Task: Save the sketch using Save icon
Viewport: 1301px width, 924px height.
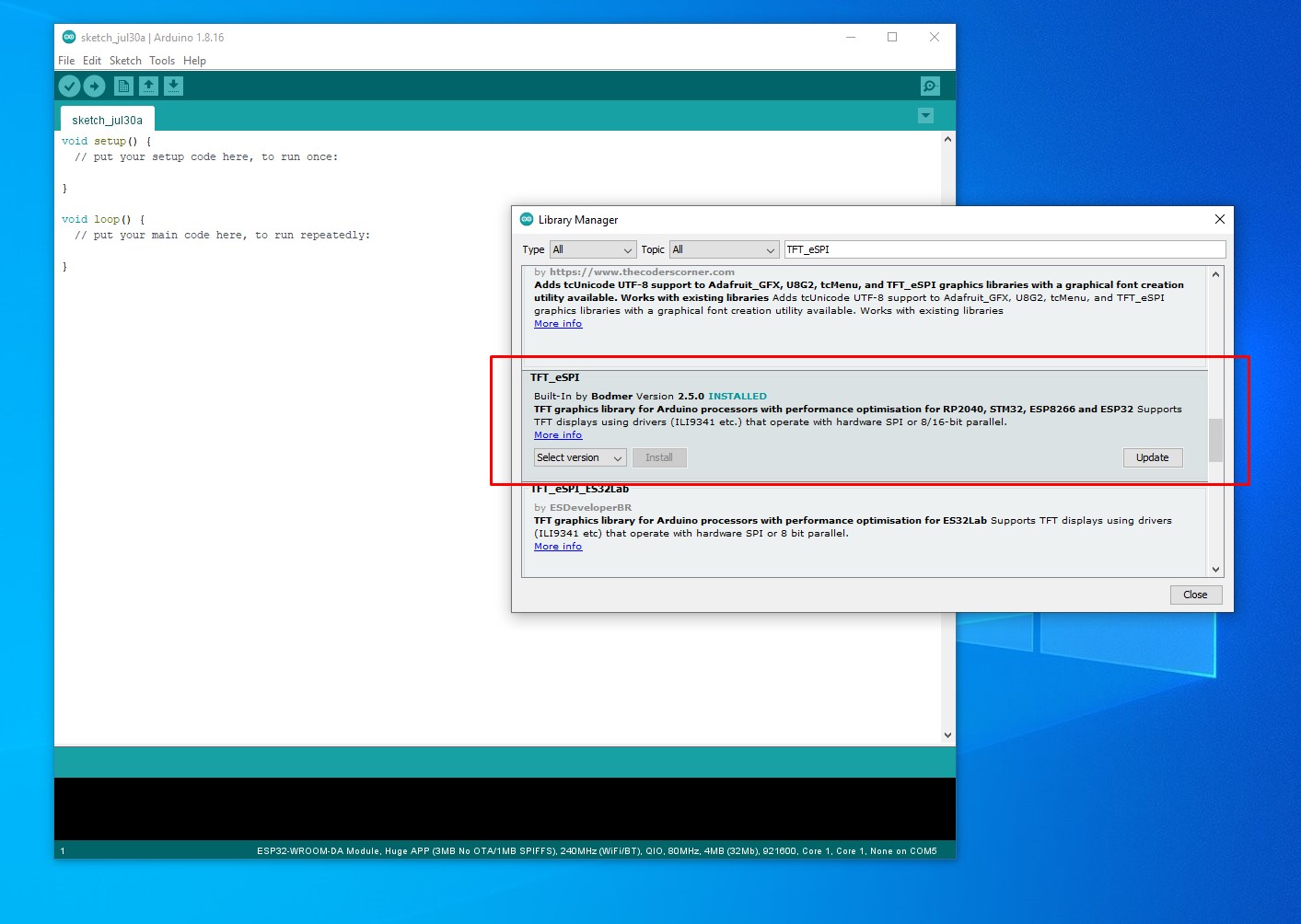Action: (173, 86)
